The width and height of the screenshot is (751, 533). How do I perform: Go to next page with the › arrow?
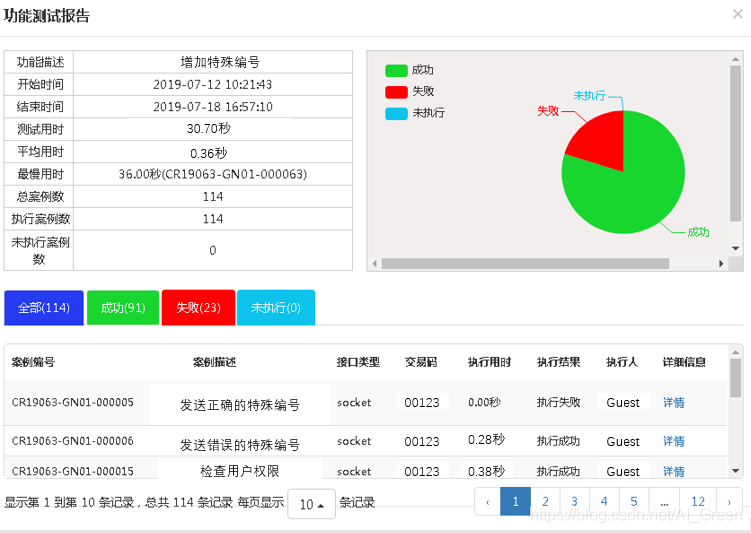[x=729, y=501]
